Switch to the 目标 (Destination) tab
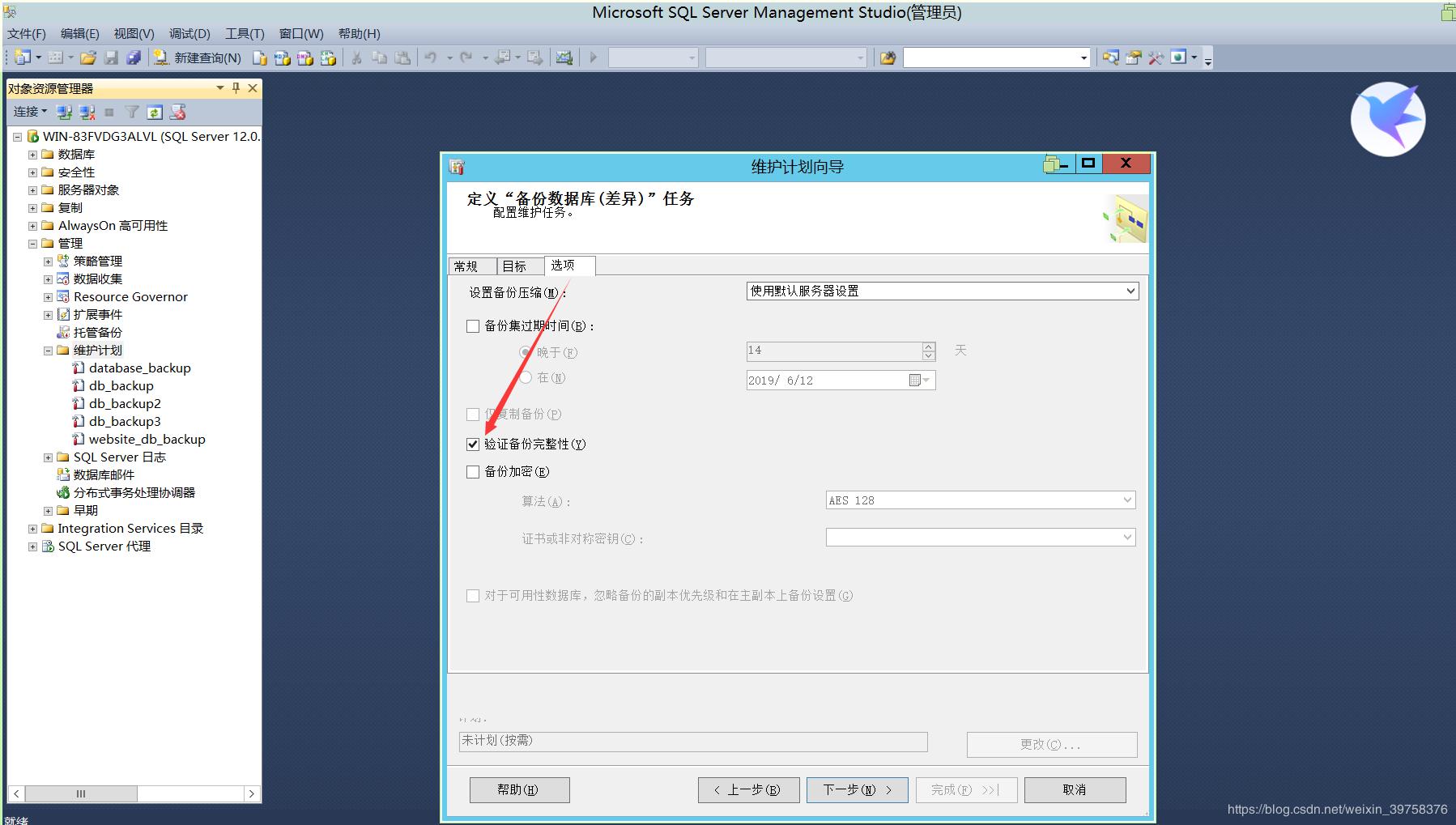Viewport: 1456px width, 825px height. [x=514, y=266]
